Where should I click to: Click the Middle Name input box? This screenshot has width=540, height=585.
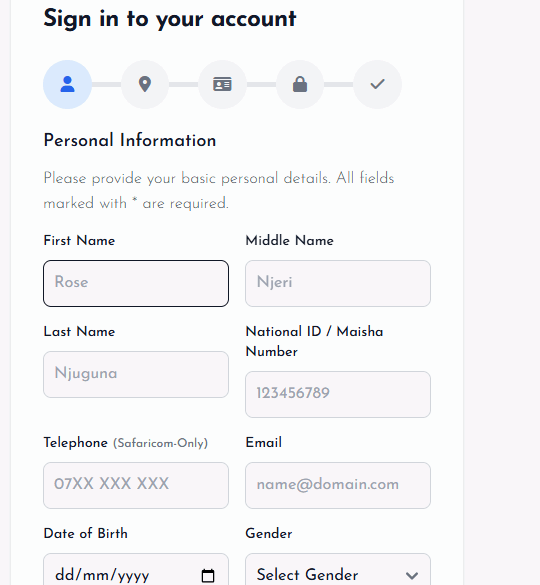pyautogui.click(x=338, y=284)
